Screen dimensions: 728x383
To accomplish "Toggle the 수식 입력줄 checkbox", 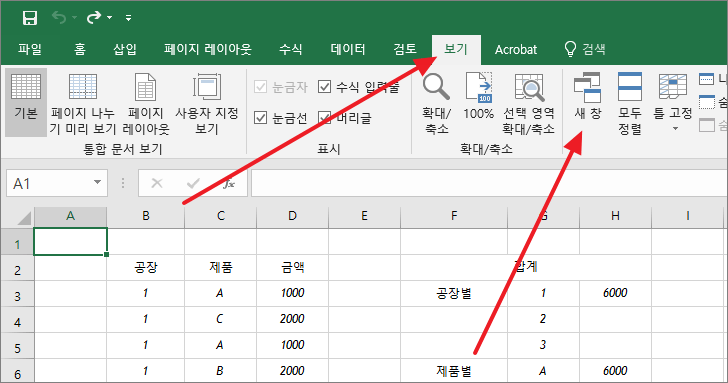I will click(x=324, y=86).
